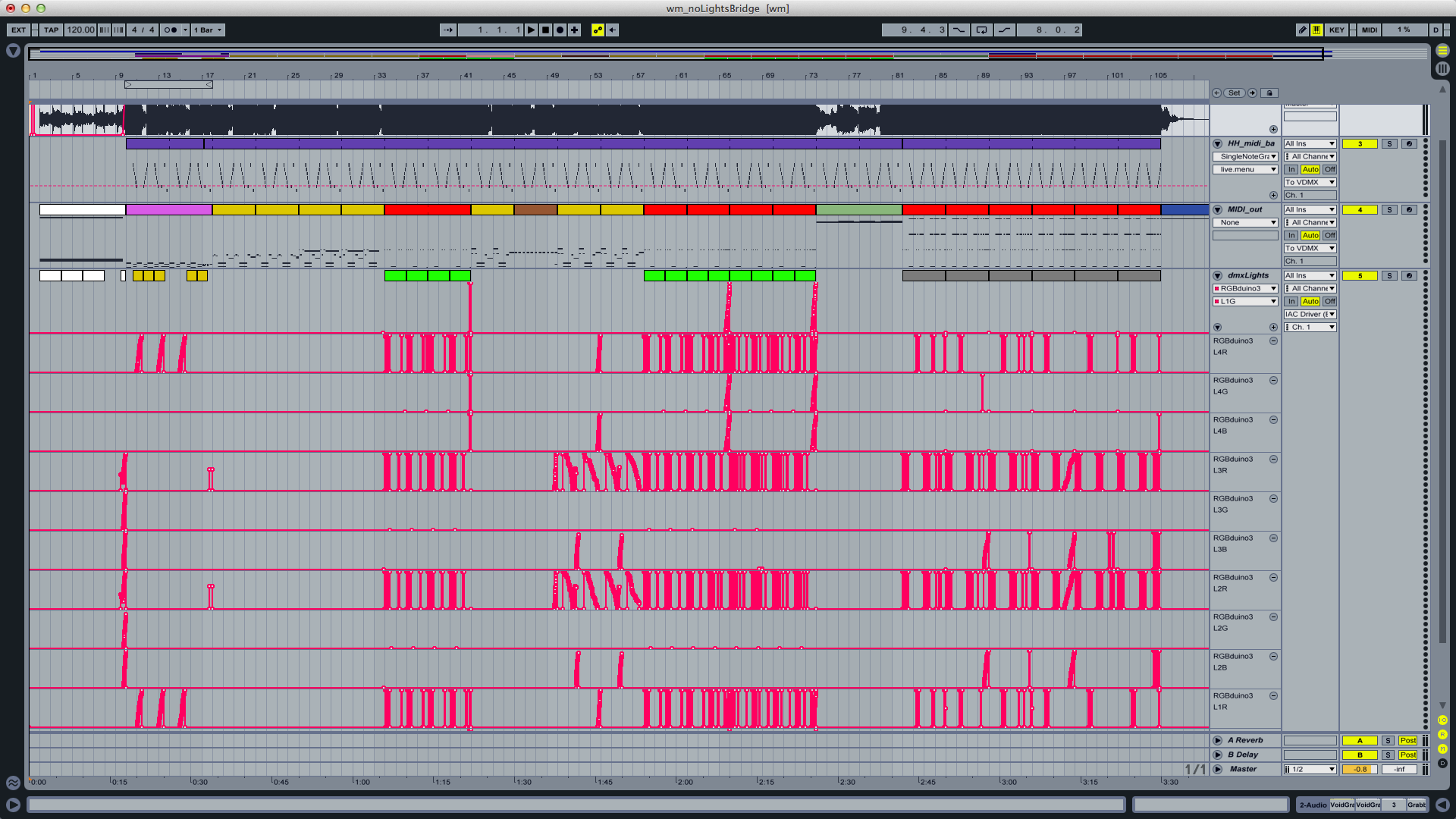The width and height of the screenshot is (1456, 819).
Task: Arm the dmxLights track for recording
Action: (x=1409, y=275)
